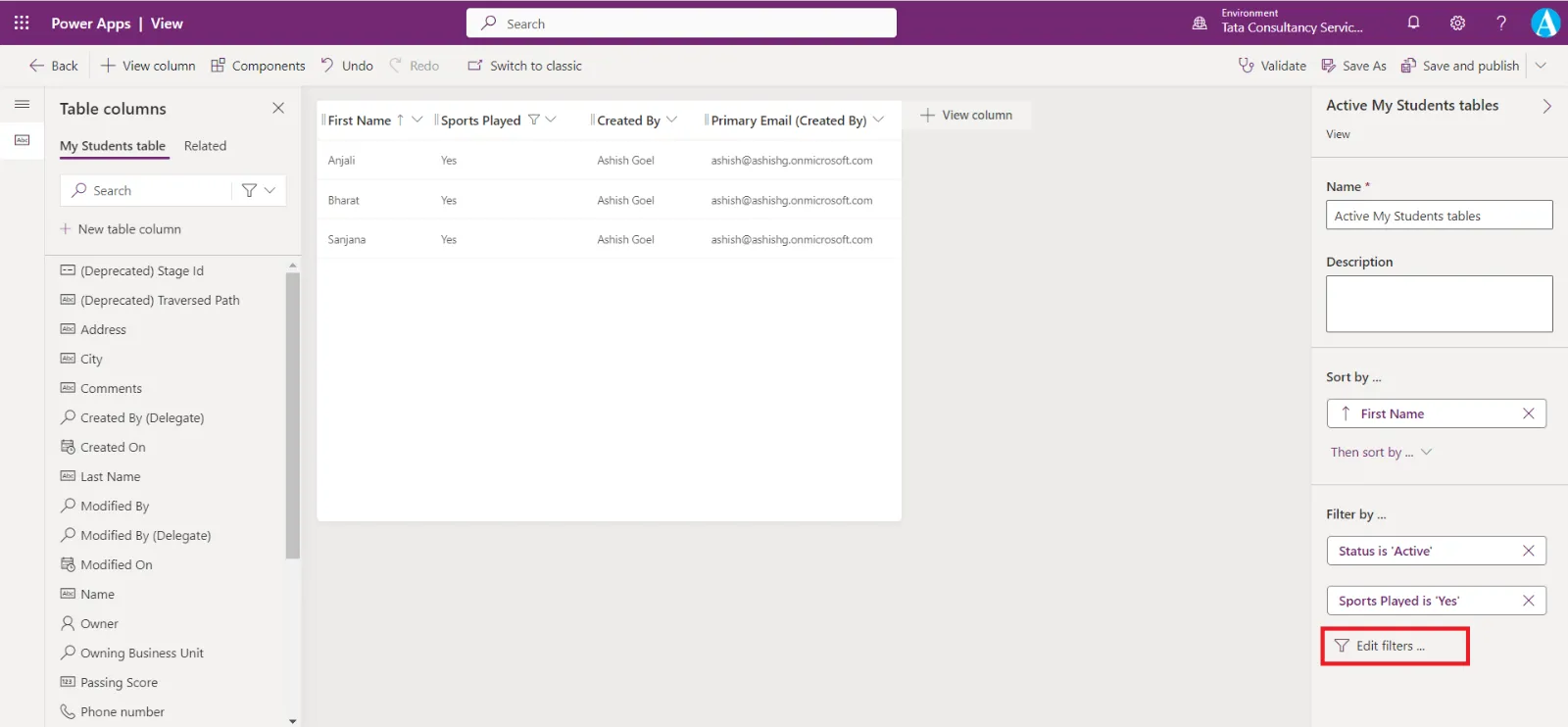Undo the last change
The height and width of the screenshot is (727, 1568).
(x=347, y=66)
